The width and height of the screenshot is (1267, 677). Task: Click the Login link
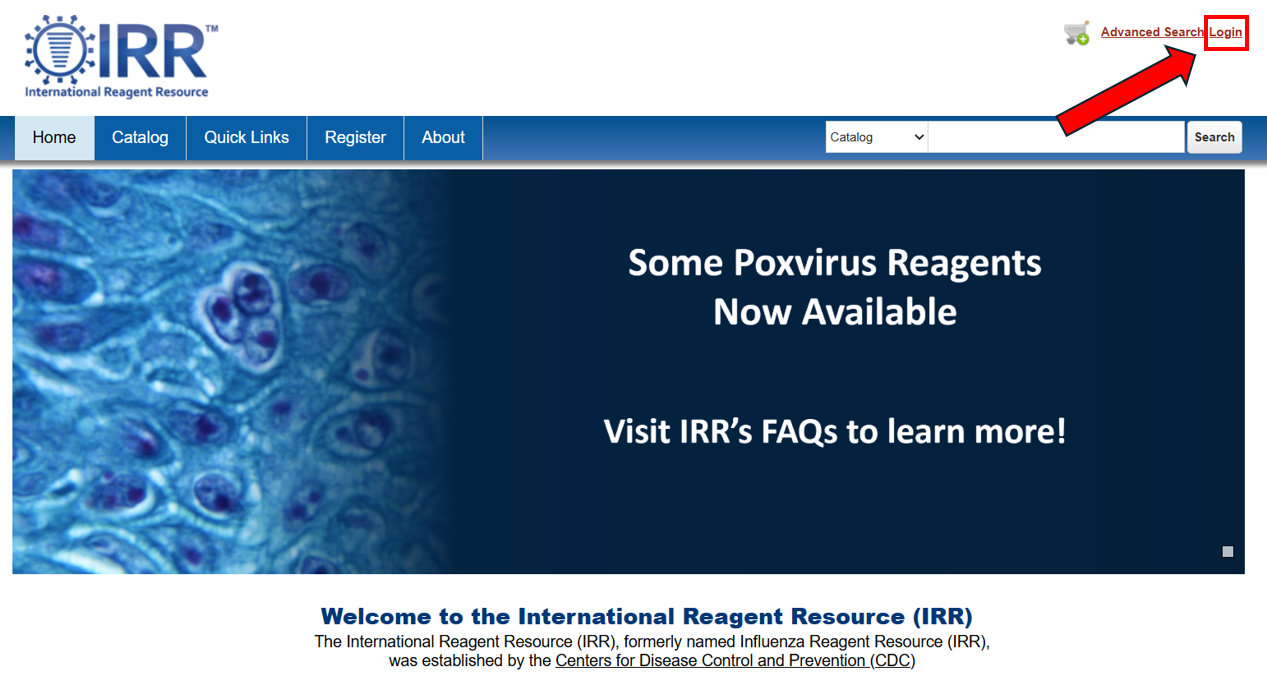tap(1226, 32)
